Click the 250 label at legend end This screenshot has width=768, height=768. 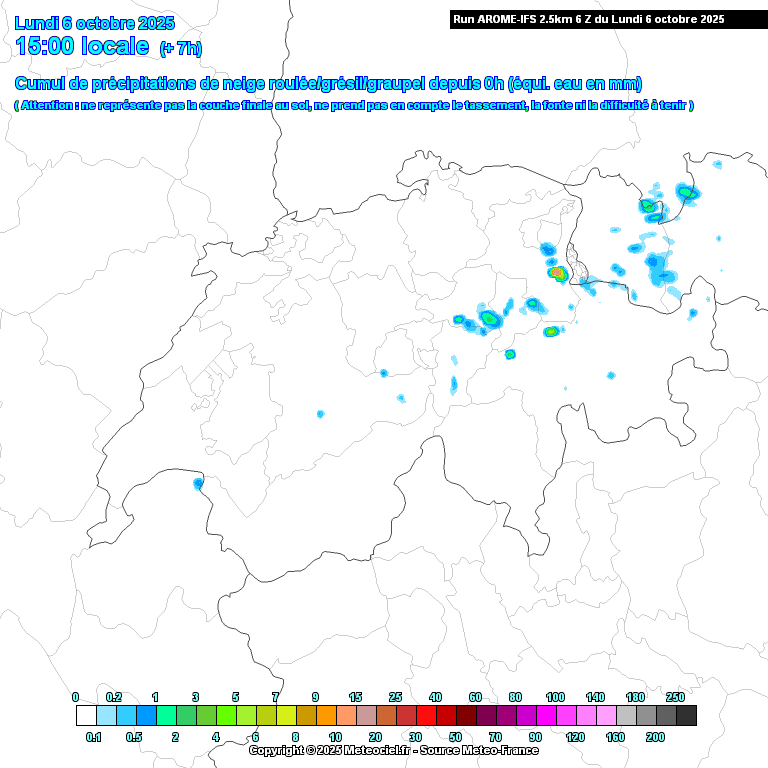675,697
